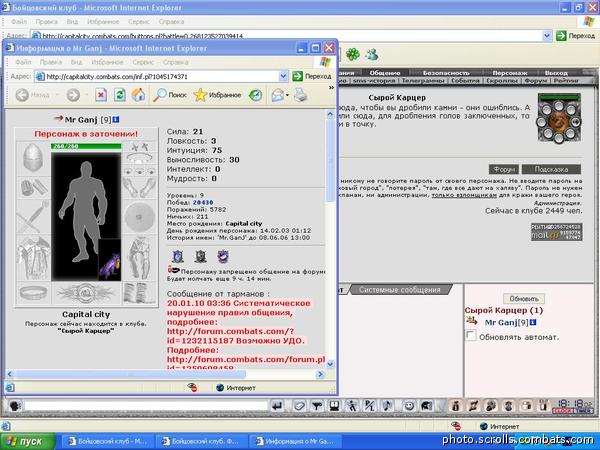Viewport: 600px width, 450px height.
Task: Click the horizontal scrollbar right arrow in profile
Action: point(320,374)
